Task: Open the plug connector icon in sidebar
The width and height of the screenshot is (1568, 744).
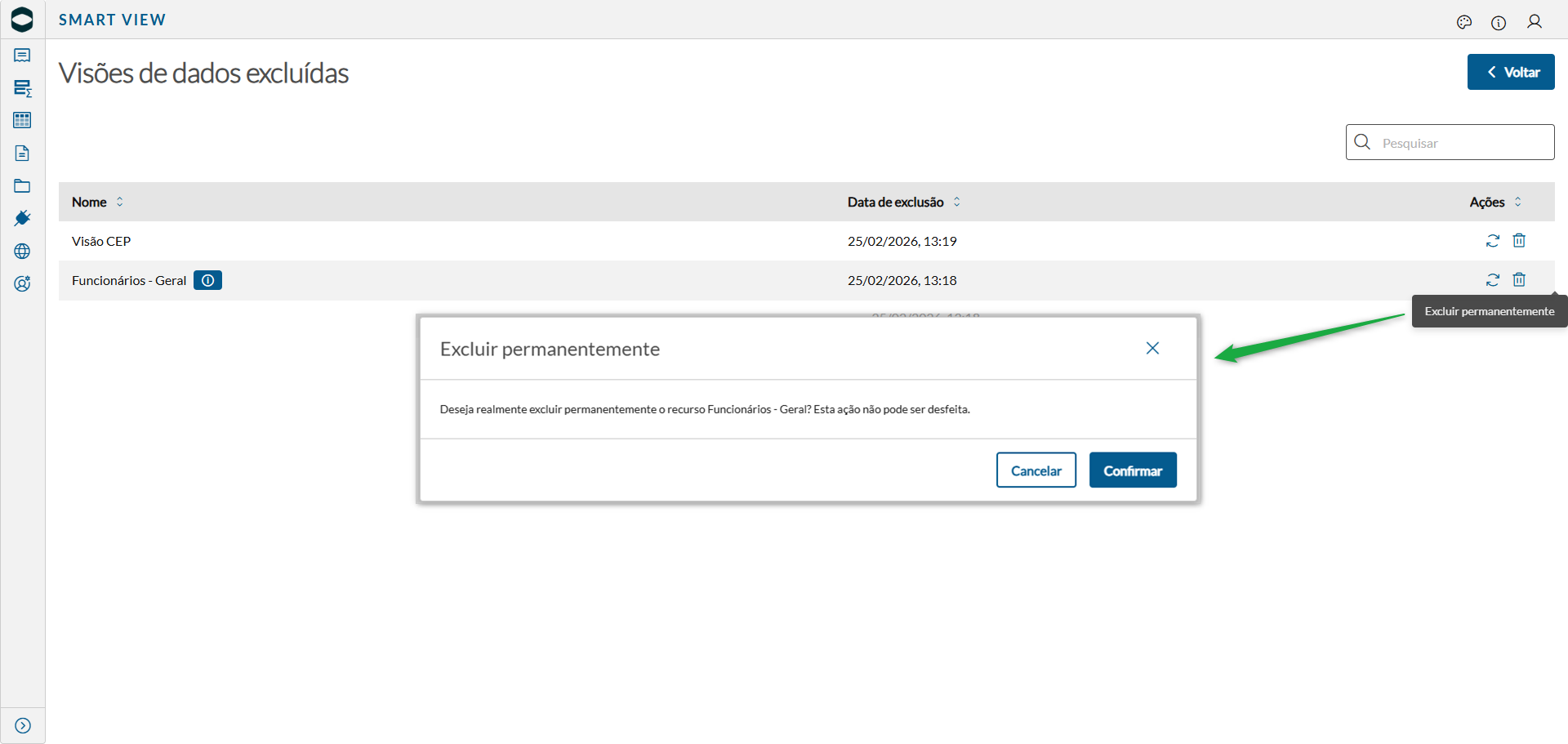Action: [x=22, y=218]
